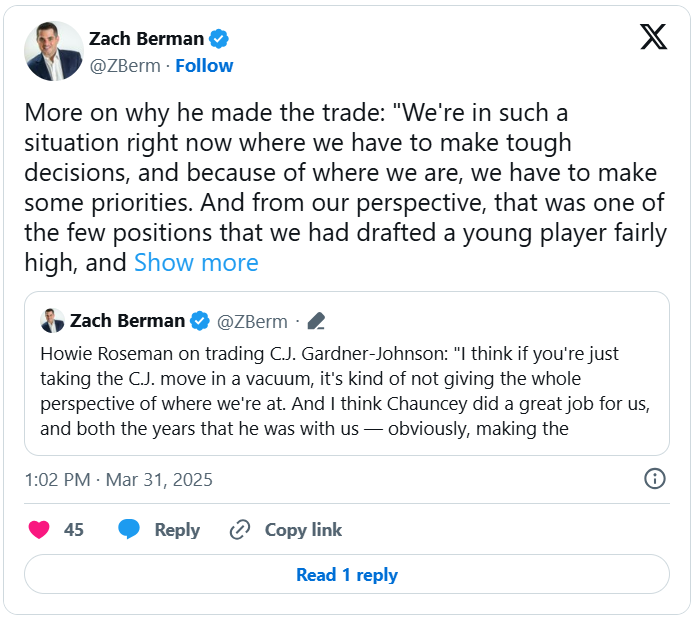Viewport: 695px width, 617px height.
Task: Open Zach Berman's large profile photo
Action: pyautogui.click(x=54, y=51)
